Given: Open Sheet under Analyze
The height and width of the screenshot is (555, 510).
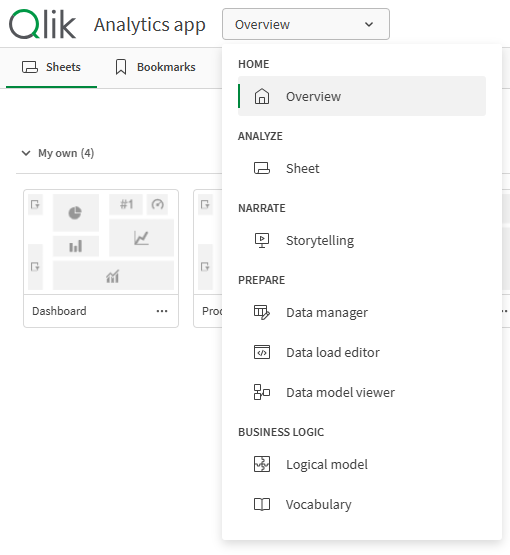Looking at the screenshot, I should 362,168.
